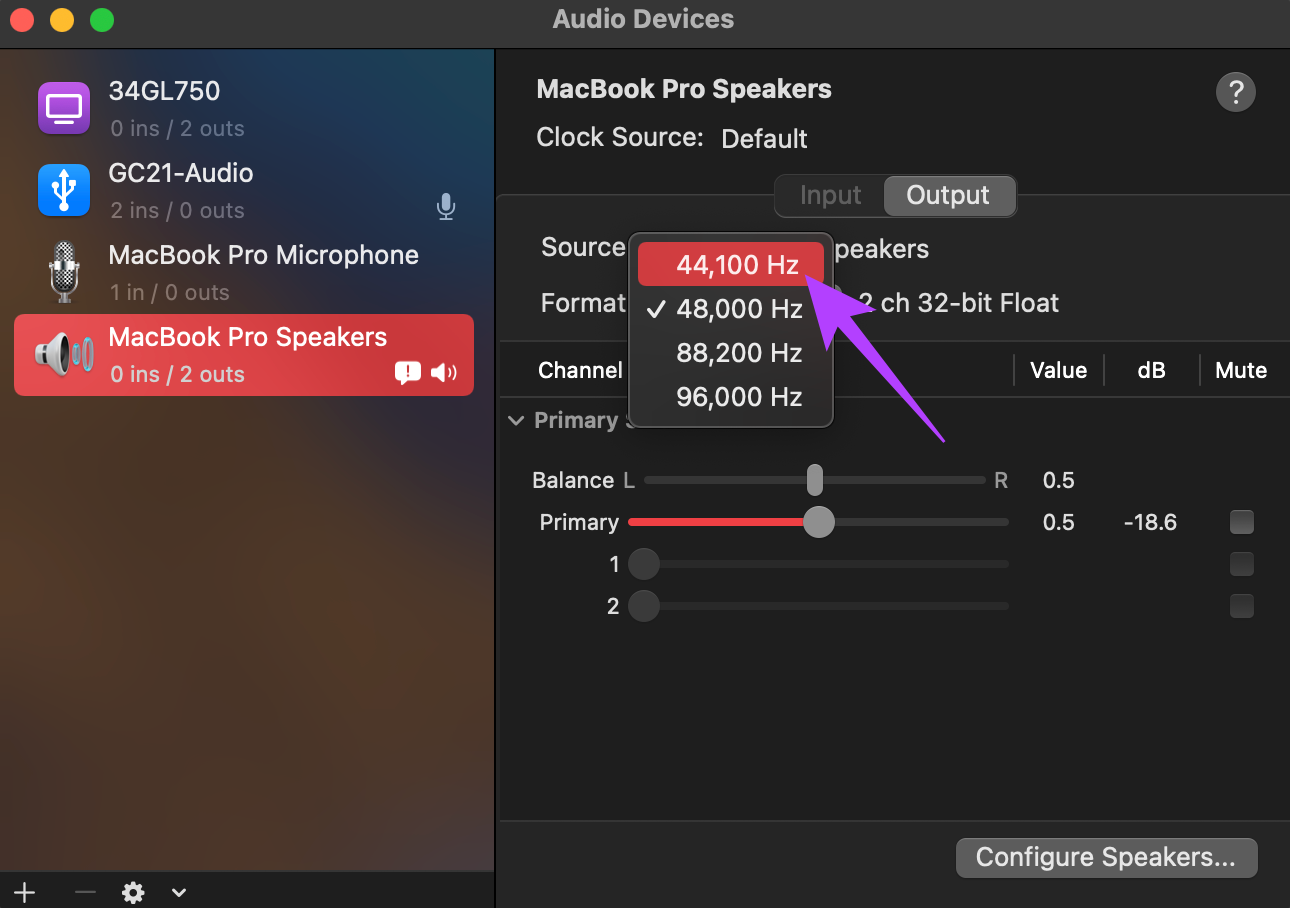Click the Configure Speakers button
Image resolution: width=1290 pixels, height=908 pixels.
tap(1106, 857)
